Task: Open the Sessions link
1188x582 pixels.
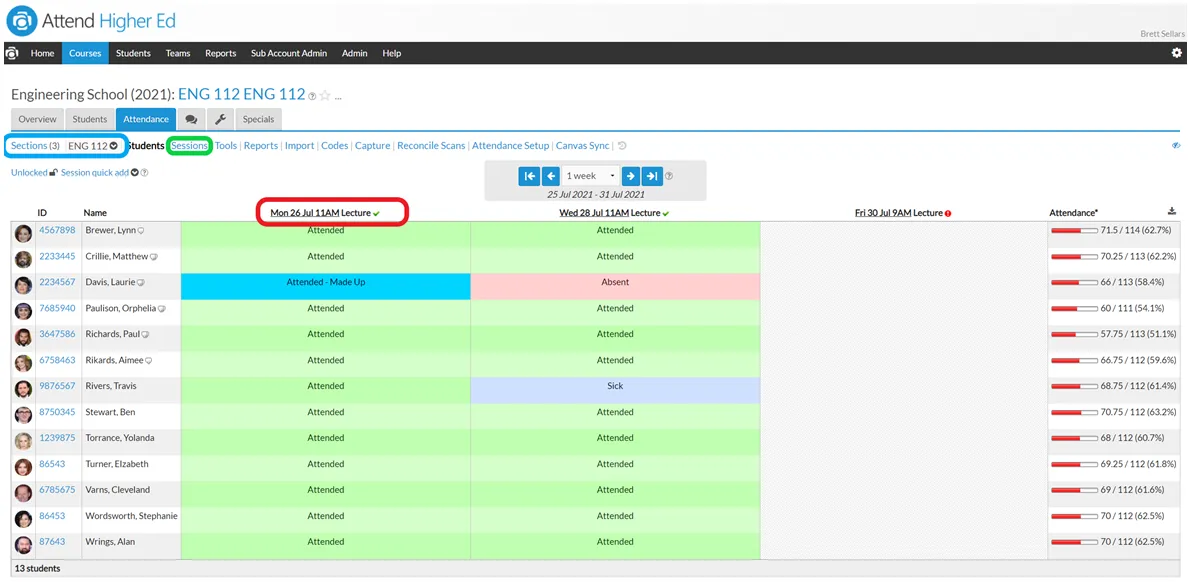Action: 189,146
